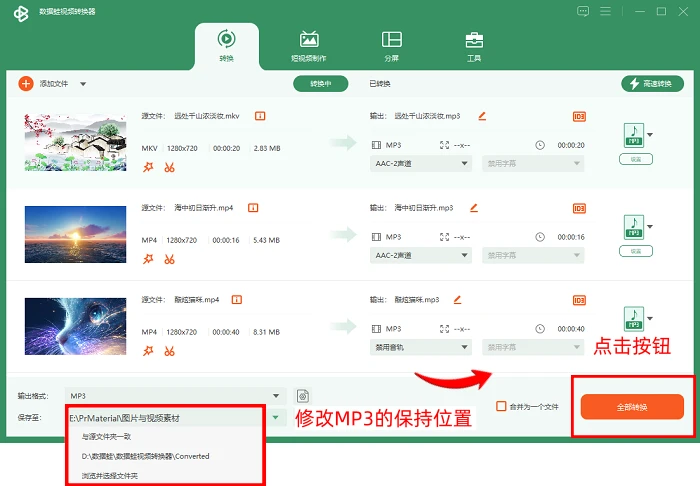
Task: Open the info icon next to 远处千山浓淡妆.mkv
Action: click(x=260, y=116)
